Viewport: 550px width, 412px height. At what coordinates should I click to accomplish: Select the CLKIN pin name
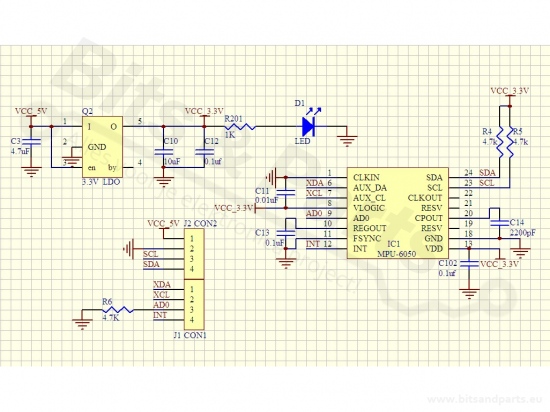[366, 177]
